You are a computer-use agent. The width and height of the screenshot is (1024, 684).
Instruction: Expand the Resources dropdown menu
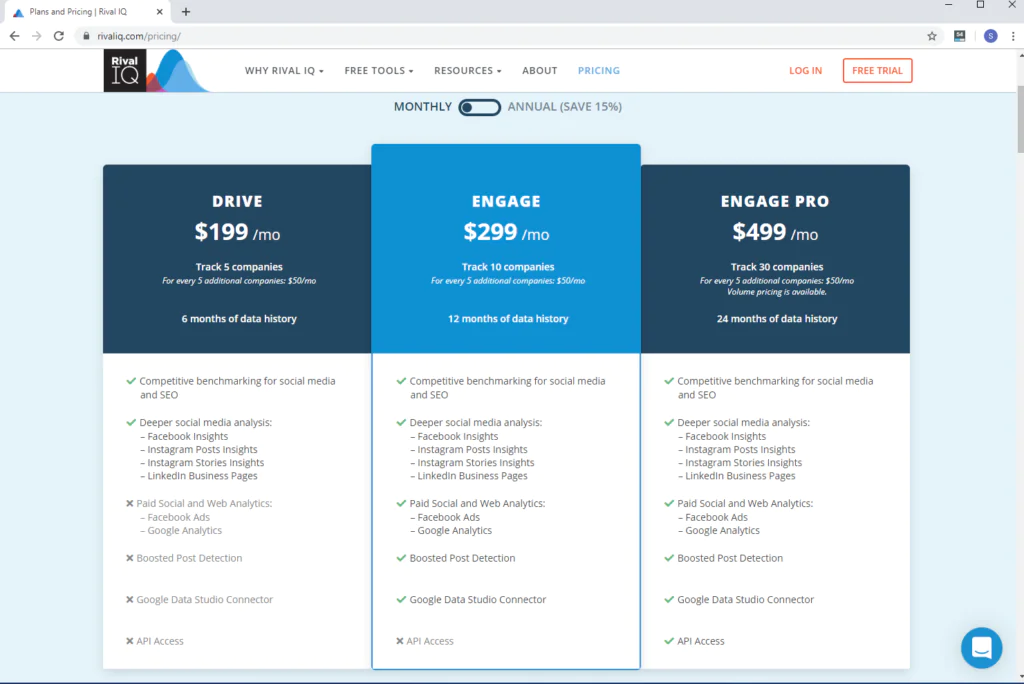pos(468,71)
